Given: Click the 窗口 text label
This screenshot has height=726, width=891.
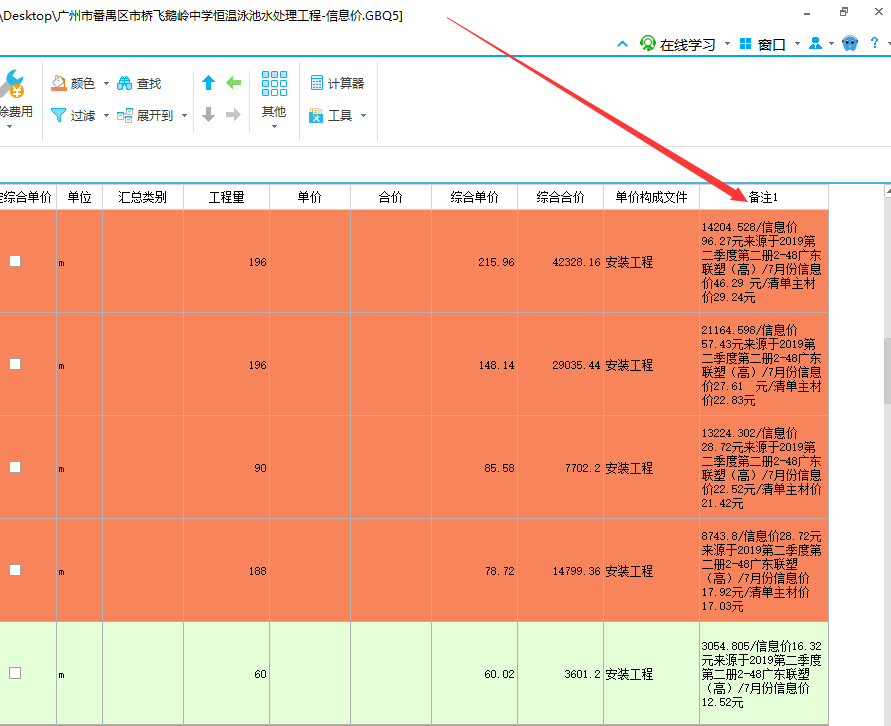Looking at the screenshot, I should 772,44.
